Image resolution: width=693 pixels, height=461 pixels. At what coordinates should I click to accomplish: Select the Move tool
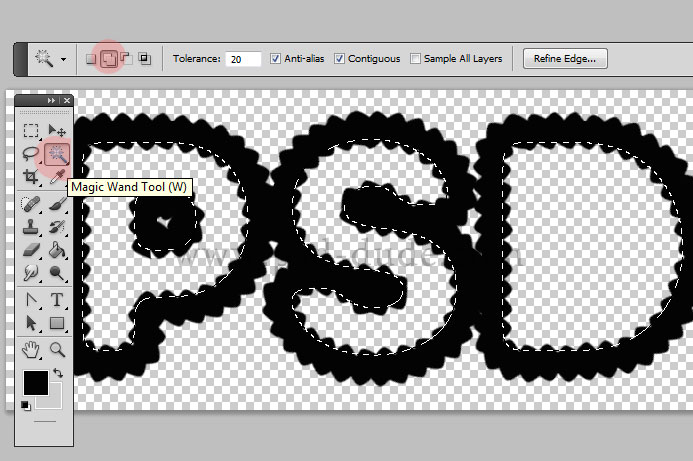[57, 131]
